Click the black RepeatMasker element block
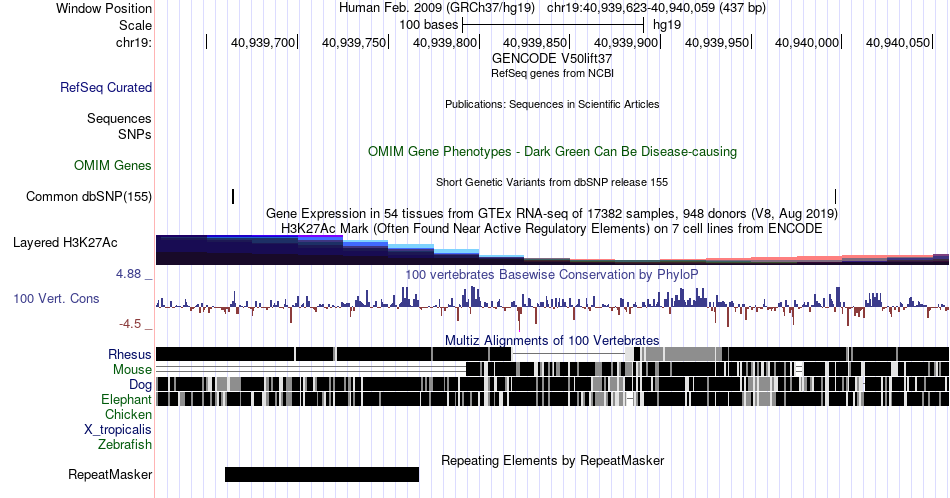The image size is (950, 498). 322,474
